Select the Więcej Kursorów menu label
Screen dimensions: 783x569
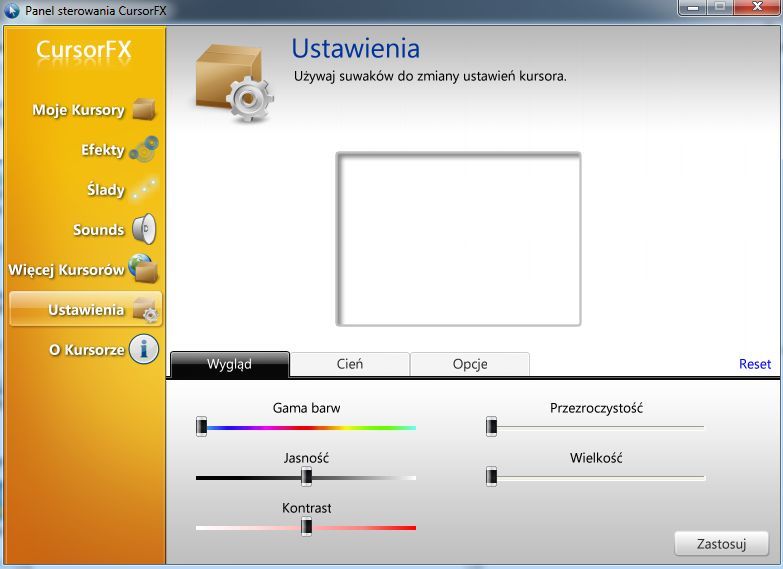click(x=66, y=270)
